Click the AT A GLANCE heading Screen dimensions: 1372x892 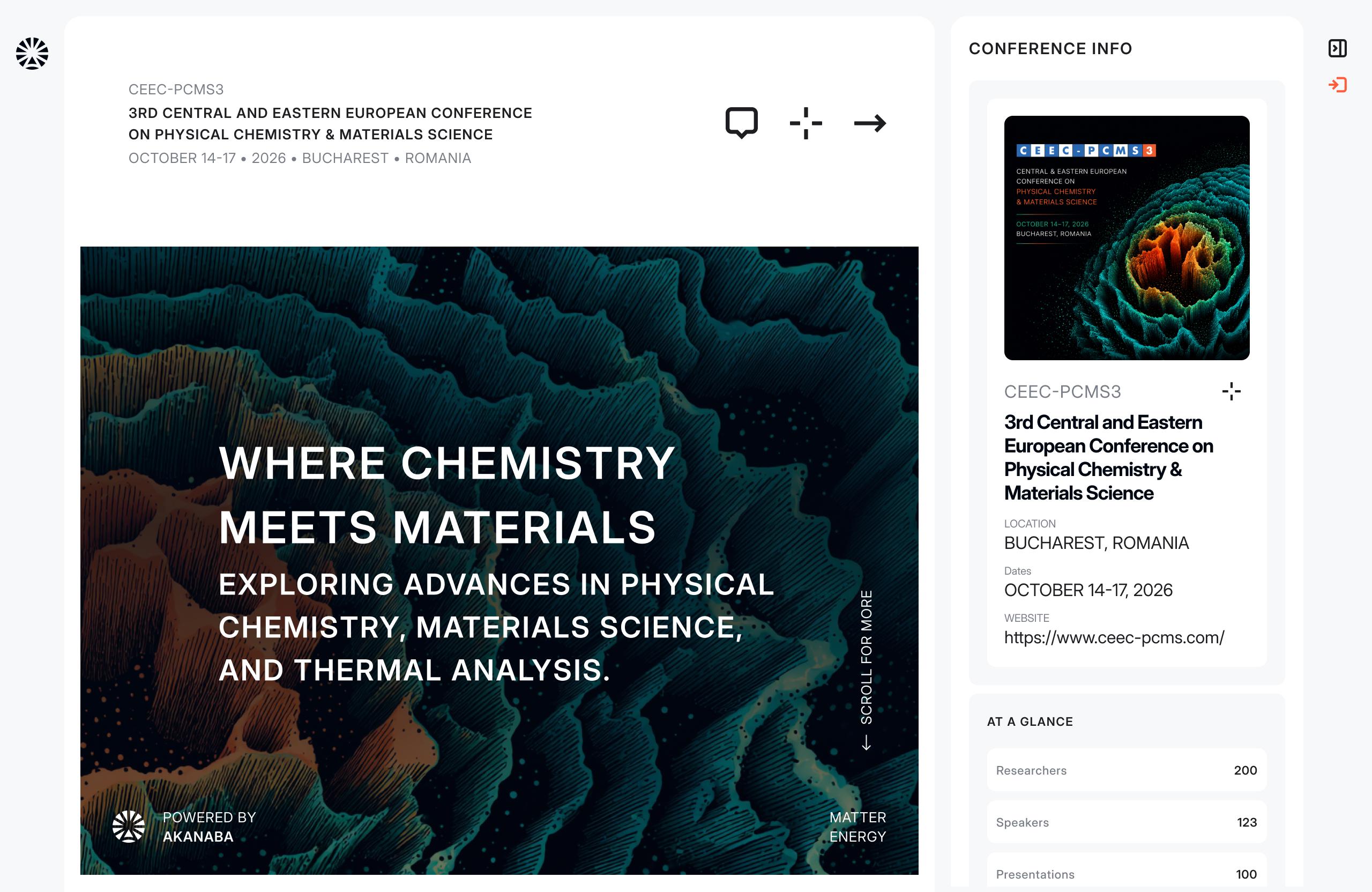[1030, 722]
